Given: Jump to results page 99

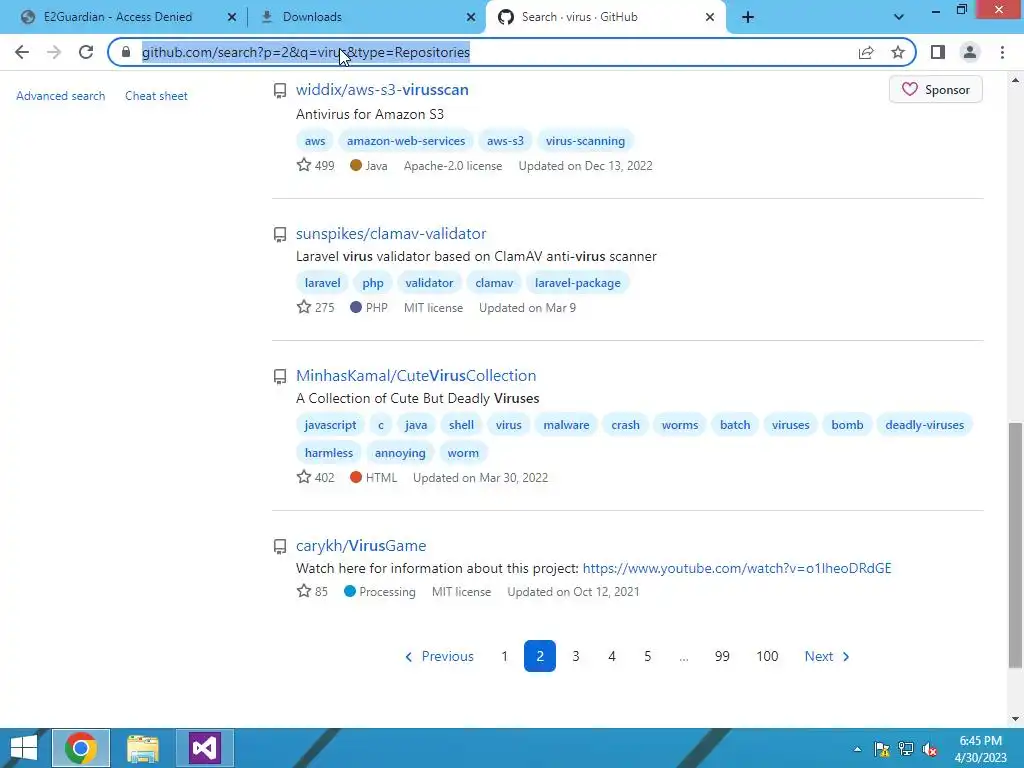Looking at the screenshot, I should [x=722, y=656].
